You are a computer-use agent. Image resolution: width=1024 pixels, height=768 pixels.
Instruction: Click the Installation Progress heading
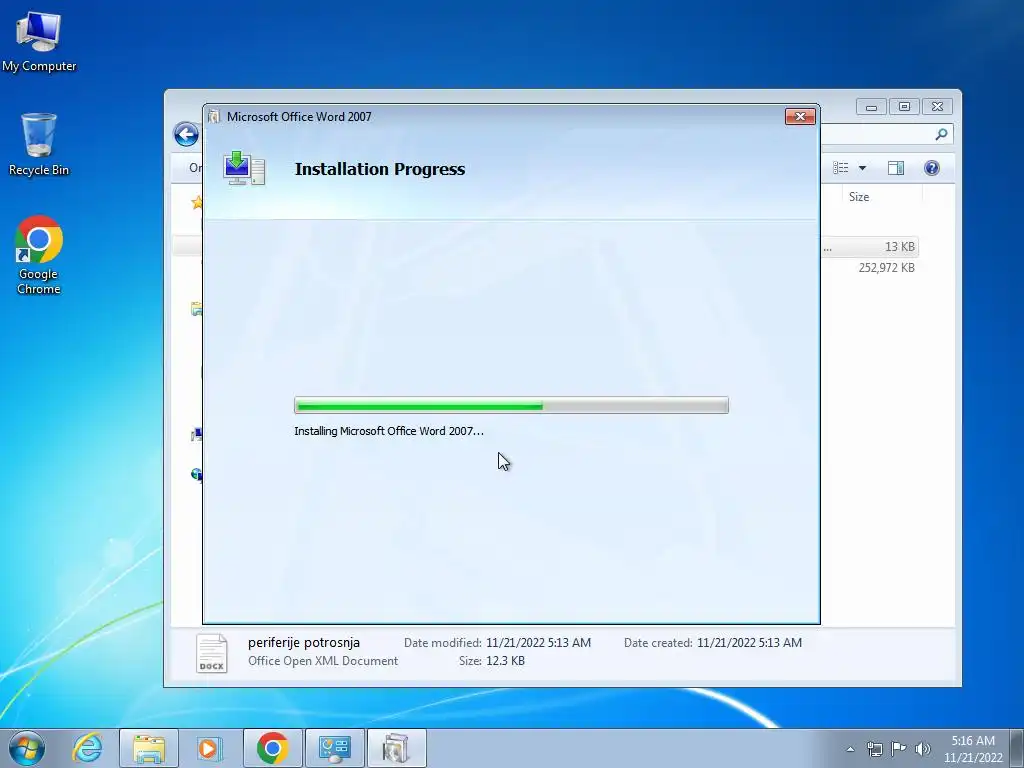(x=380, y=169)
